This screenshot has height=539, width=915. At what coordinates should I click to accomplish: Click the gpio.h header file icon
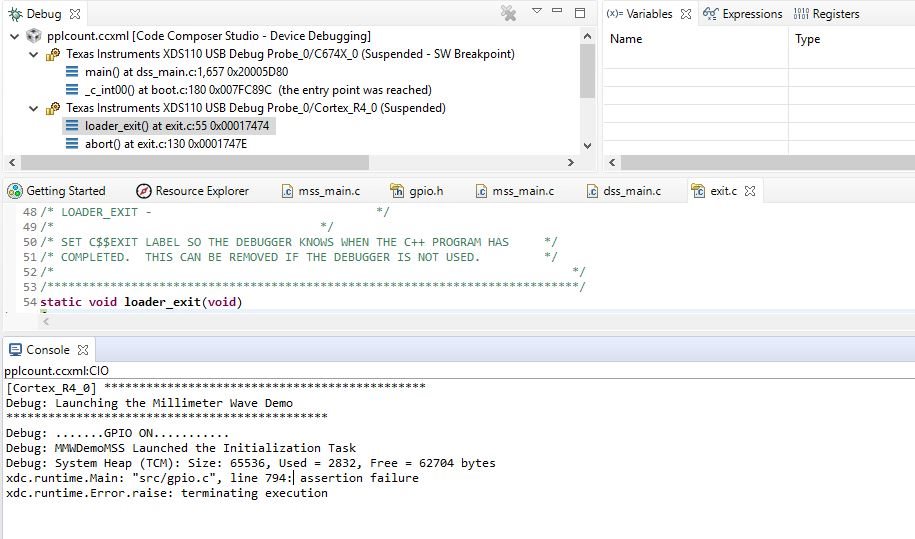397,191
